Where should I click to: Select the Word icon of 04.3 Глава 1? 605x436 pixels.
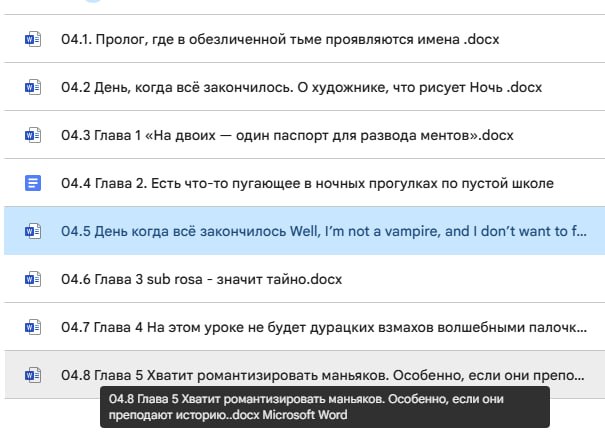tap(33, 135)
